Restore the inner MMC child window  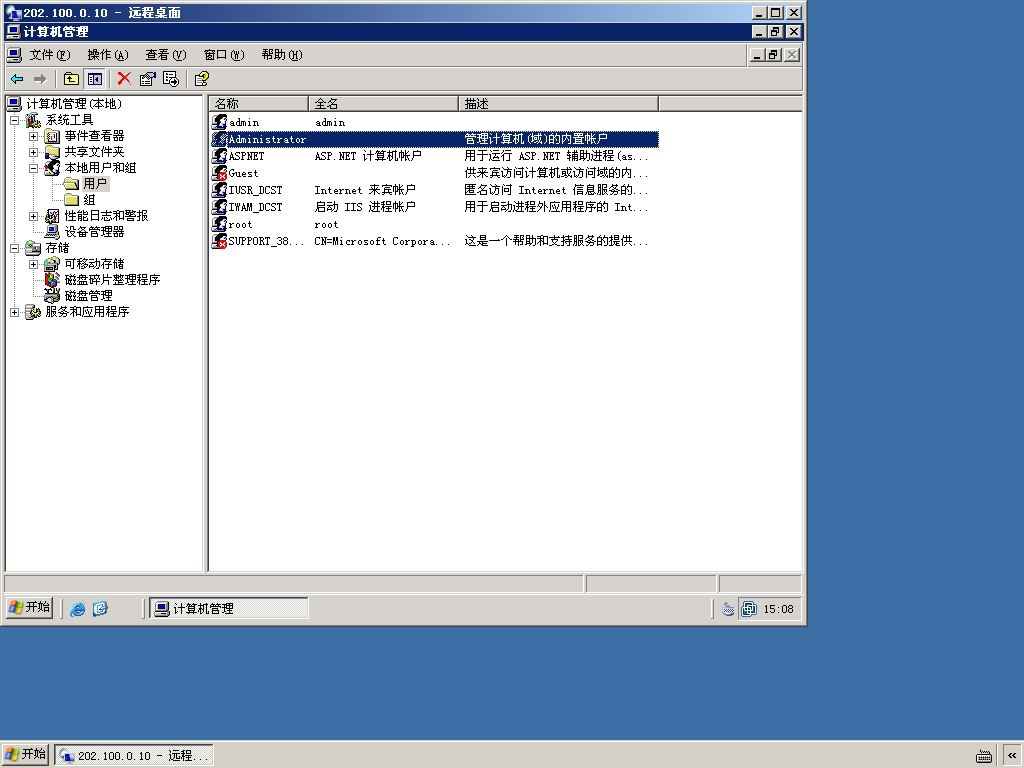tap(774, 55)
